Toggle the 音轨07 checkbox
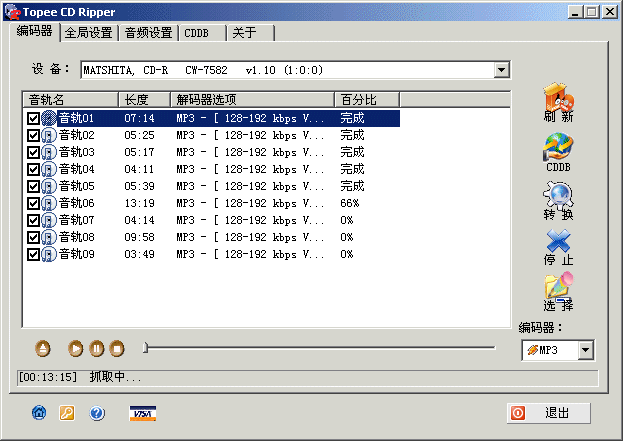Image resolution: width=623 pixels, height=441 pixels. click(33, 220)
